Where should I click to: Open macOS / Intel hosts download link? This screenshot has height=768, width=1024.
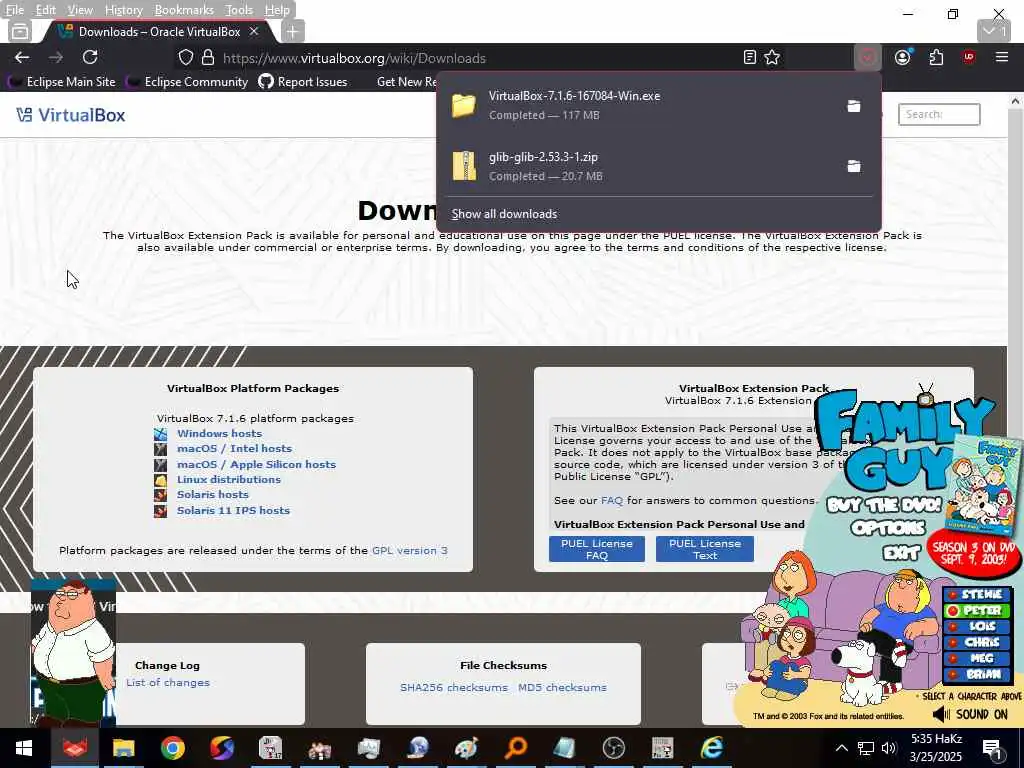point(234,448)
